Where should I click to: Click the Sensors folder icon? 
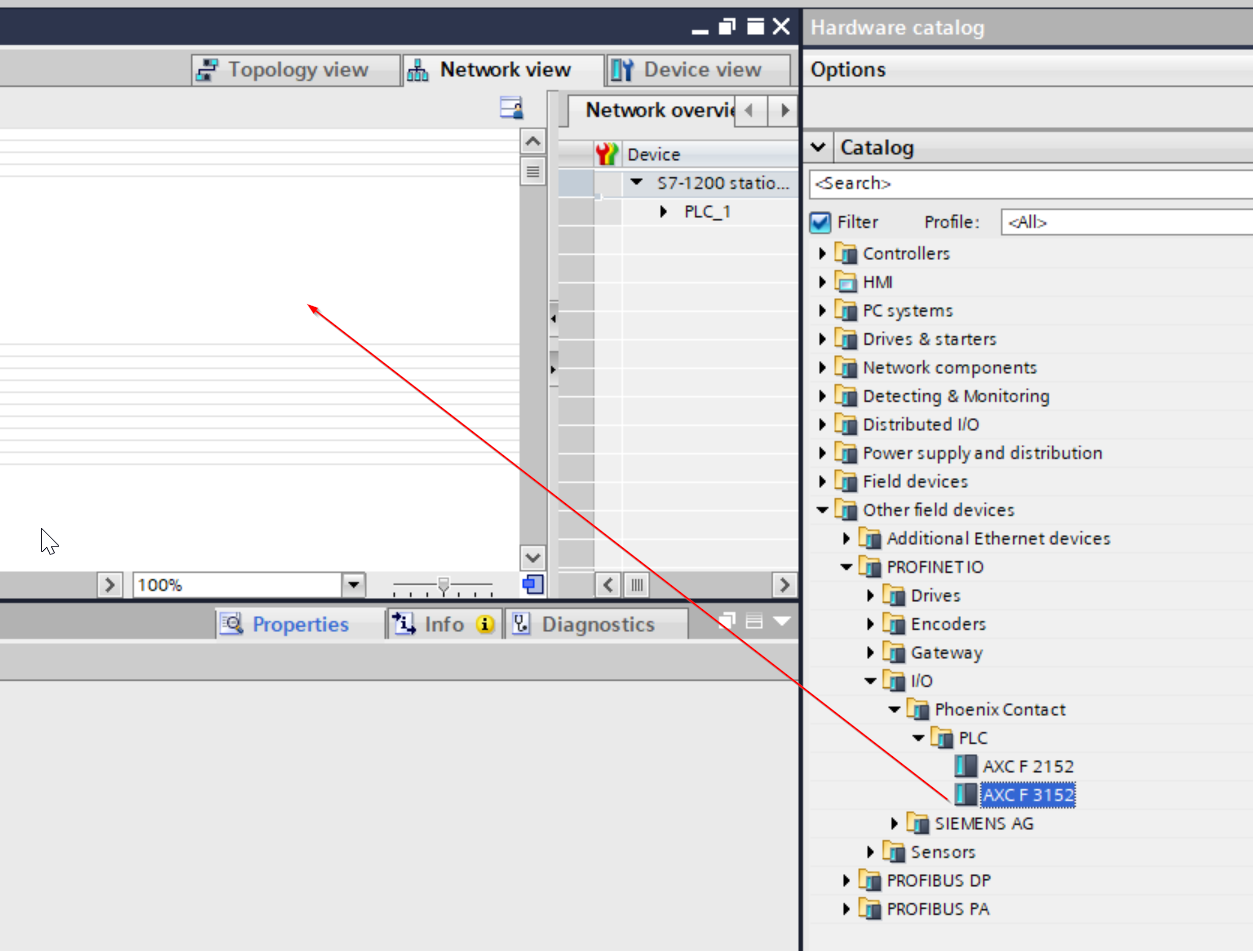point(894,852)
